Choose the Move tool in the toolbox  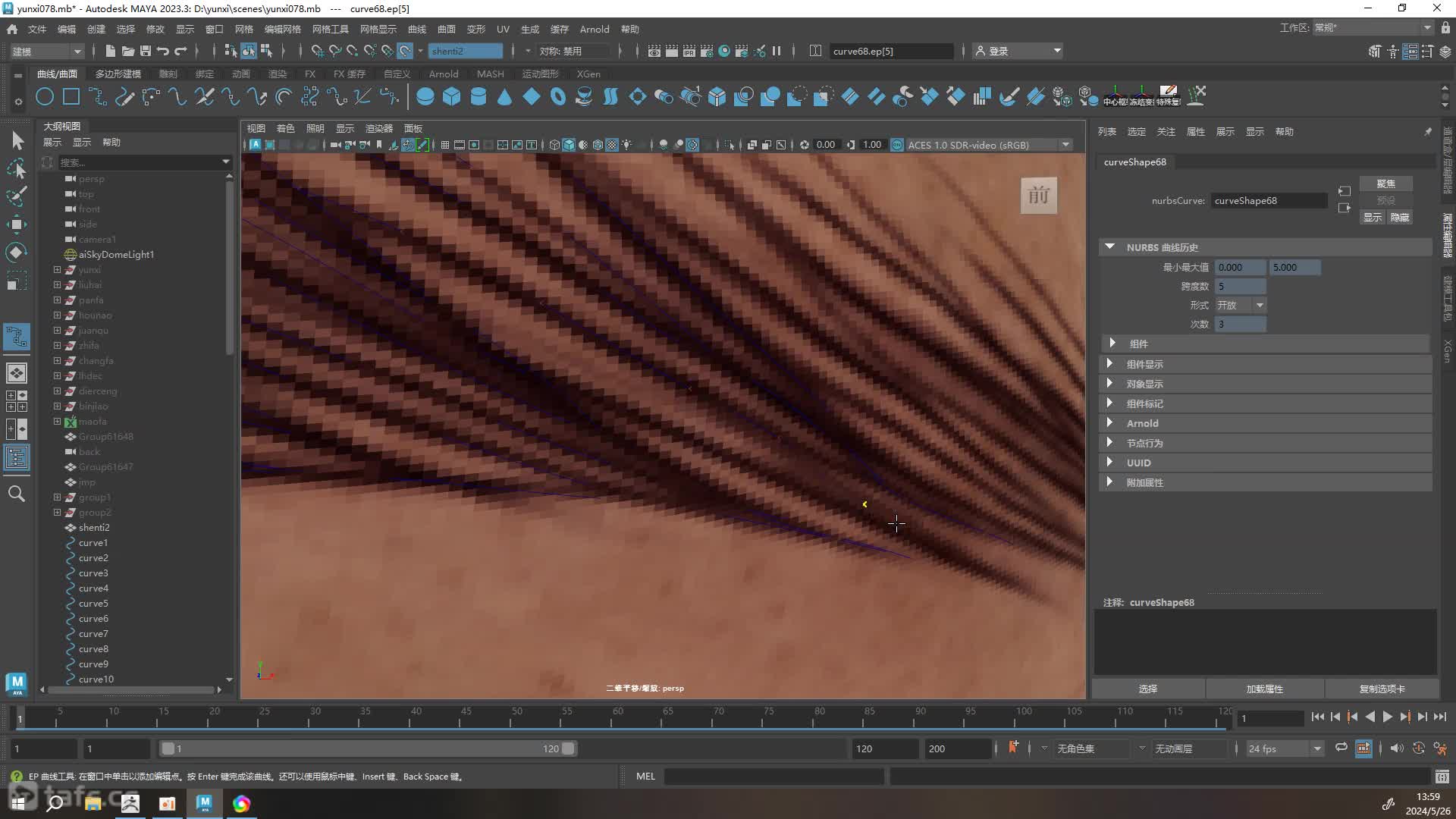pos(17,224)
